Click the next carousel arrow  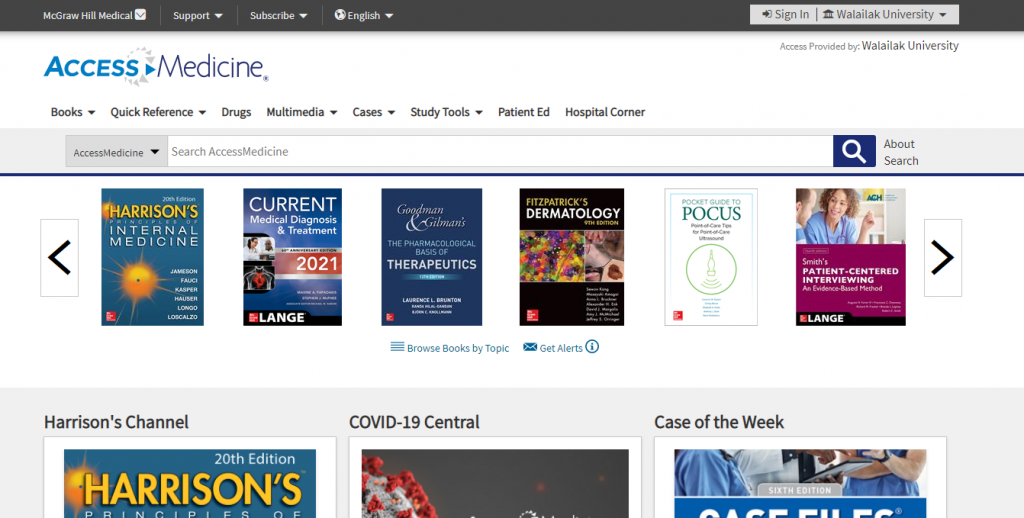pos(942,258)
